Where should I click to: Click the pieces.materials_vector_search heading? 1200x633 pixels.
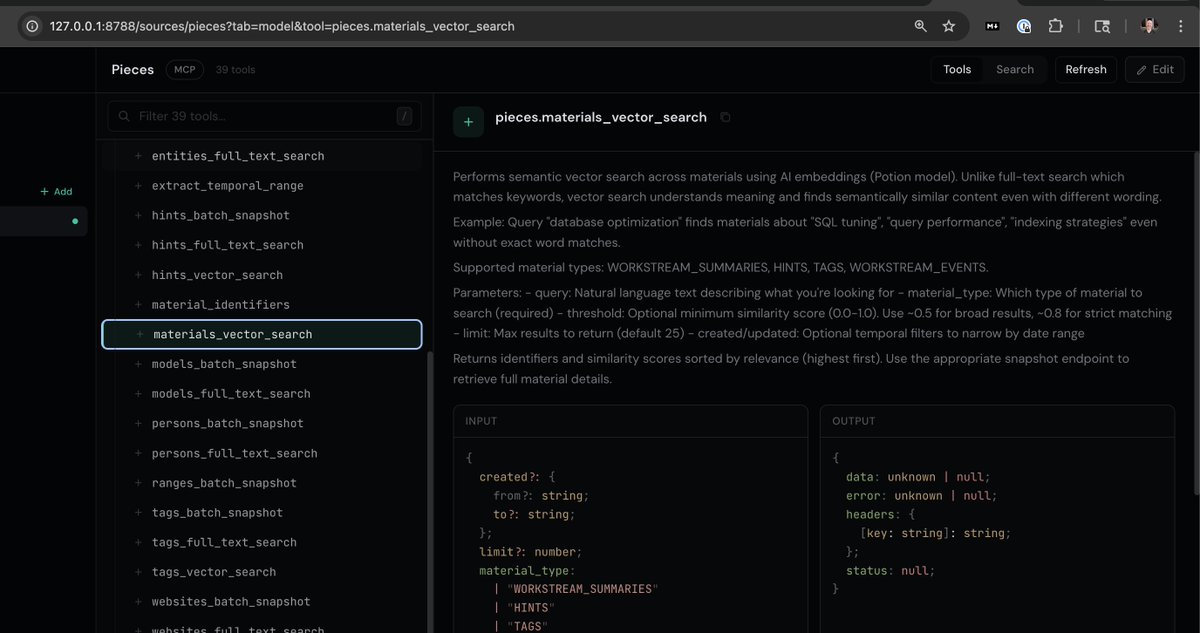pos(601,117)
